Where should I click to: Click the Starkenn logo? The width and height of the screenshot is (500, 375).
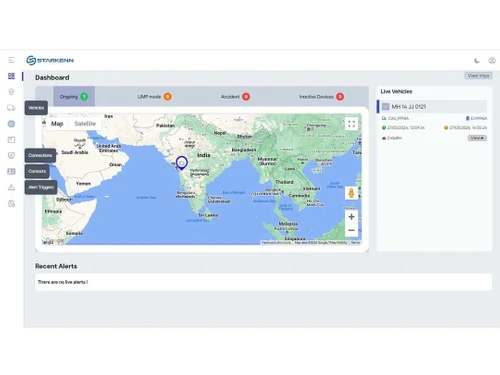pos(50,60)
